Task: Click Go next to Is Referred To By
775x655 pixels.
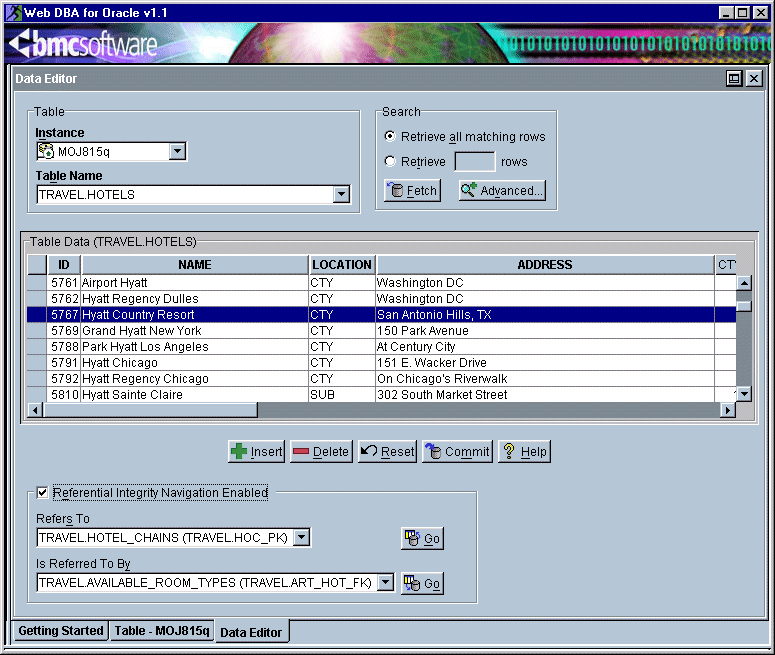Action: coord(423,583)
